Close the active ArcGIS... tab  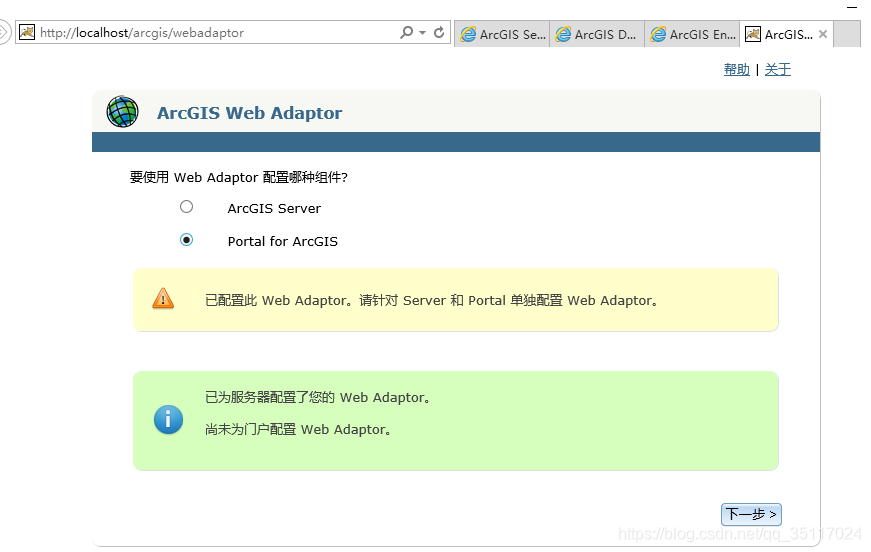coord(823,34)
